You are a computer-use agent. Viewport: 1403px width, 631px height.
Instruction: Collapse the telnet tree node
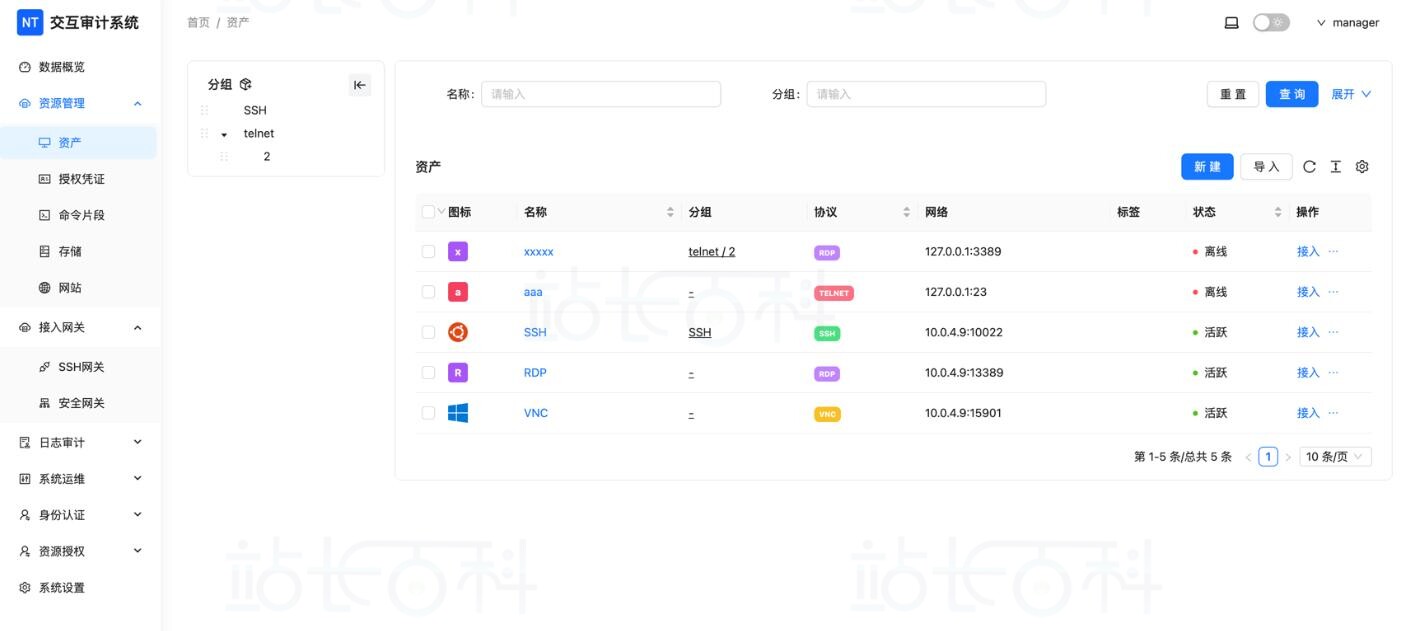224,134
